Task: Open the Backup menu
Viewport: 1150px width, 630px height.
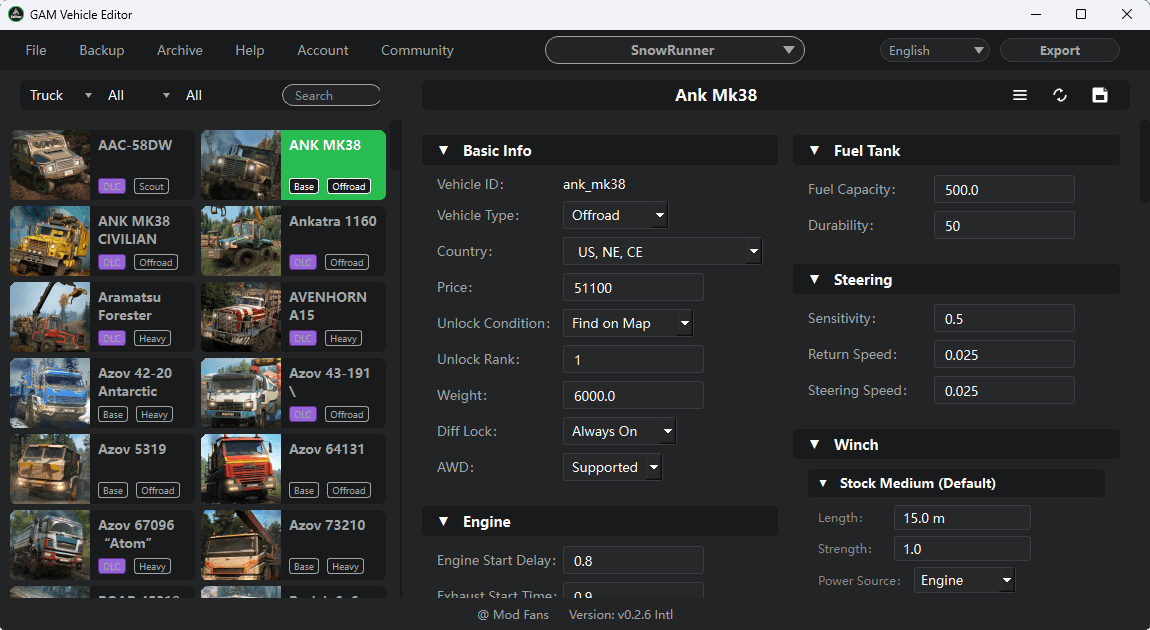Action: [x=102, y=50]
